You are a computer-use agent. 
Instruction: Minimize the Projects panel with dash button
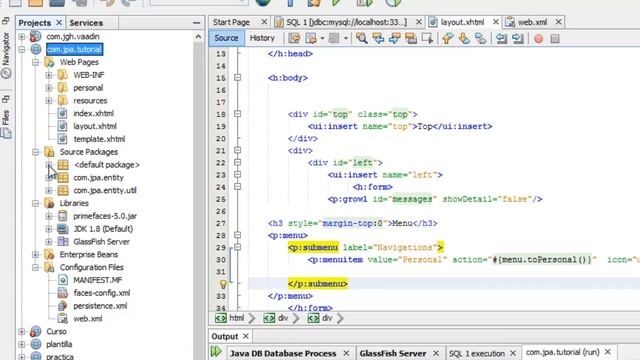pos(196,23)
